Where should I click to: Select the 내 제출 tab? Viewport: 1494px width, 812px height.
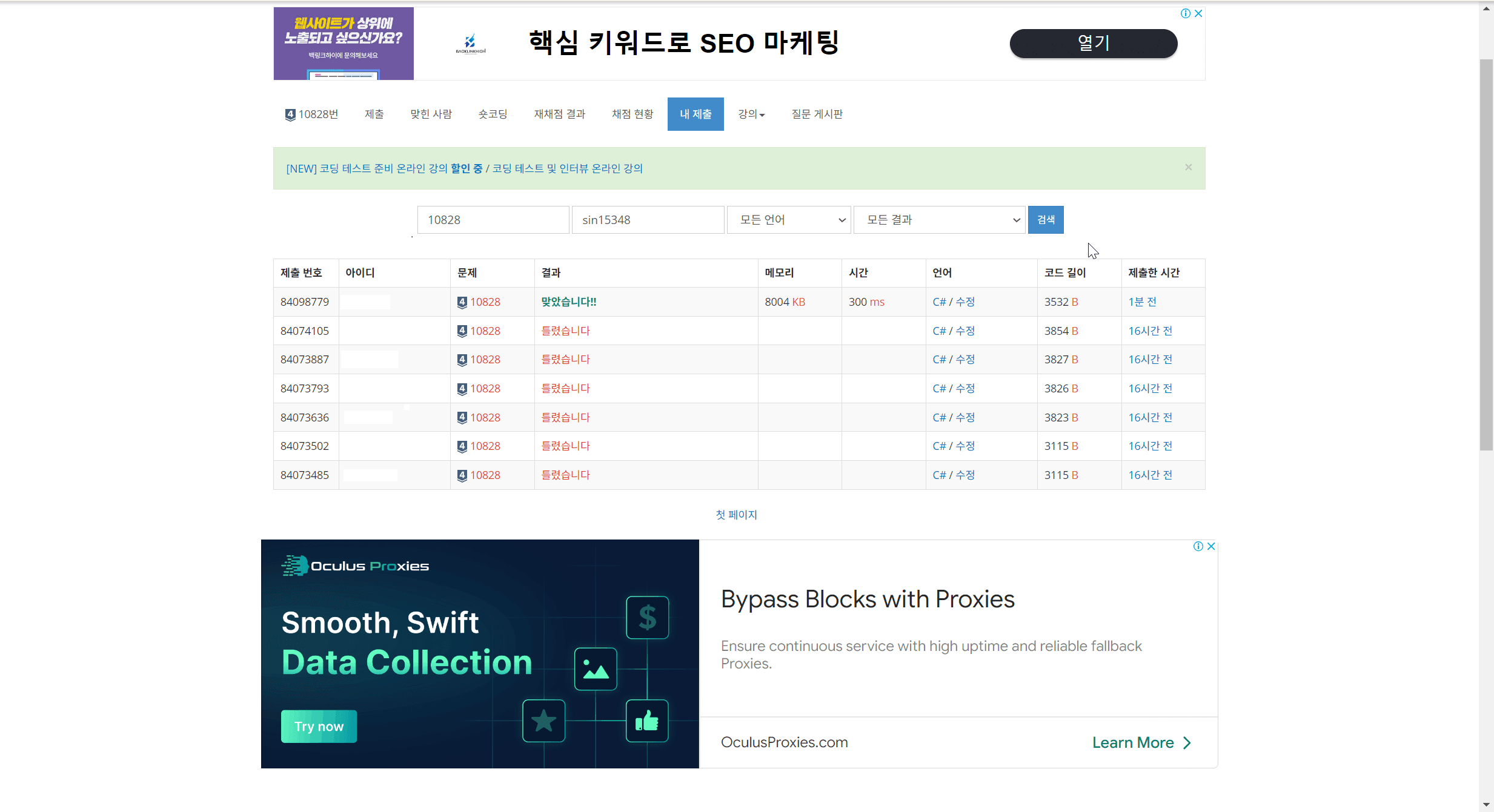pyautogui.click(x=696, y=114)
